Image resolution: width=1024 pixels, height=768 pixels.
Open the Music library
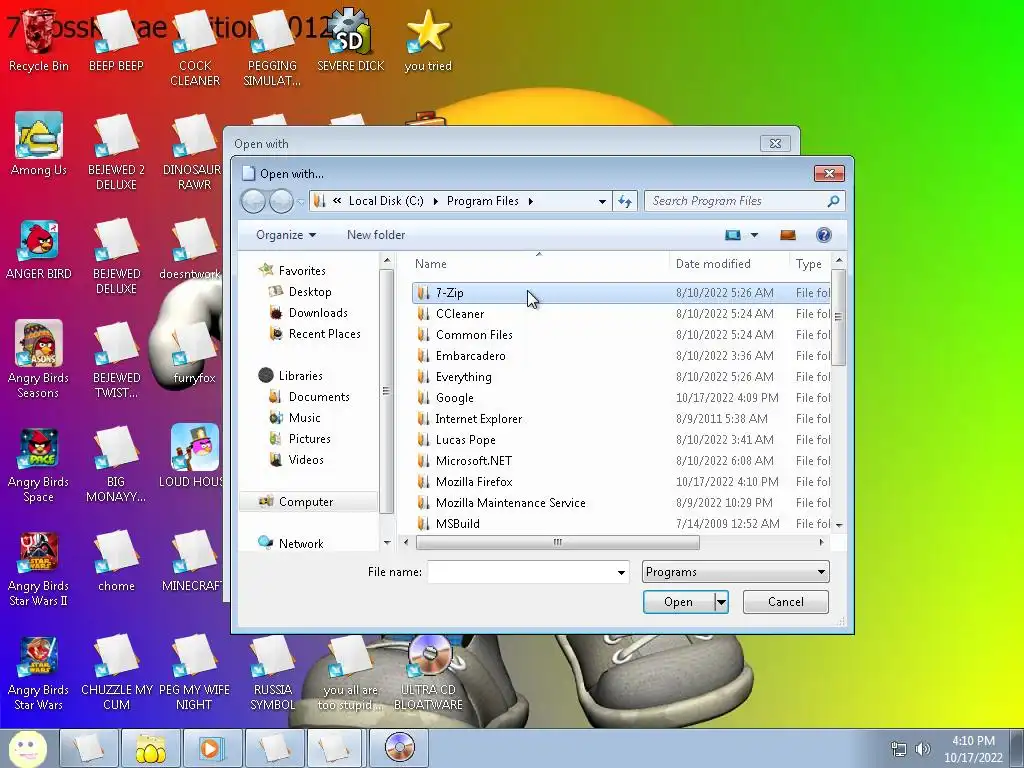[304, 417]
